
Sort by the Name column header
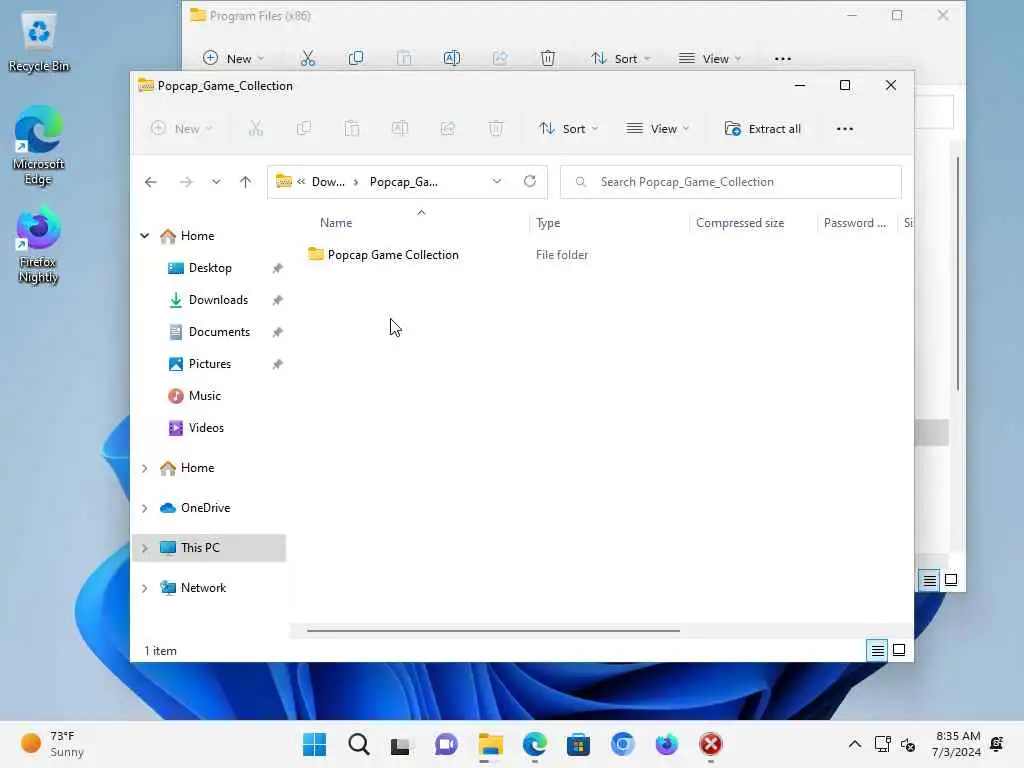tap(336, 223)
